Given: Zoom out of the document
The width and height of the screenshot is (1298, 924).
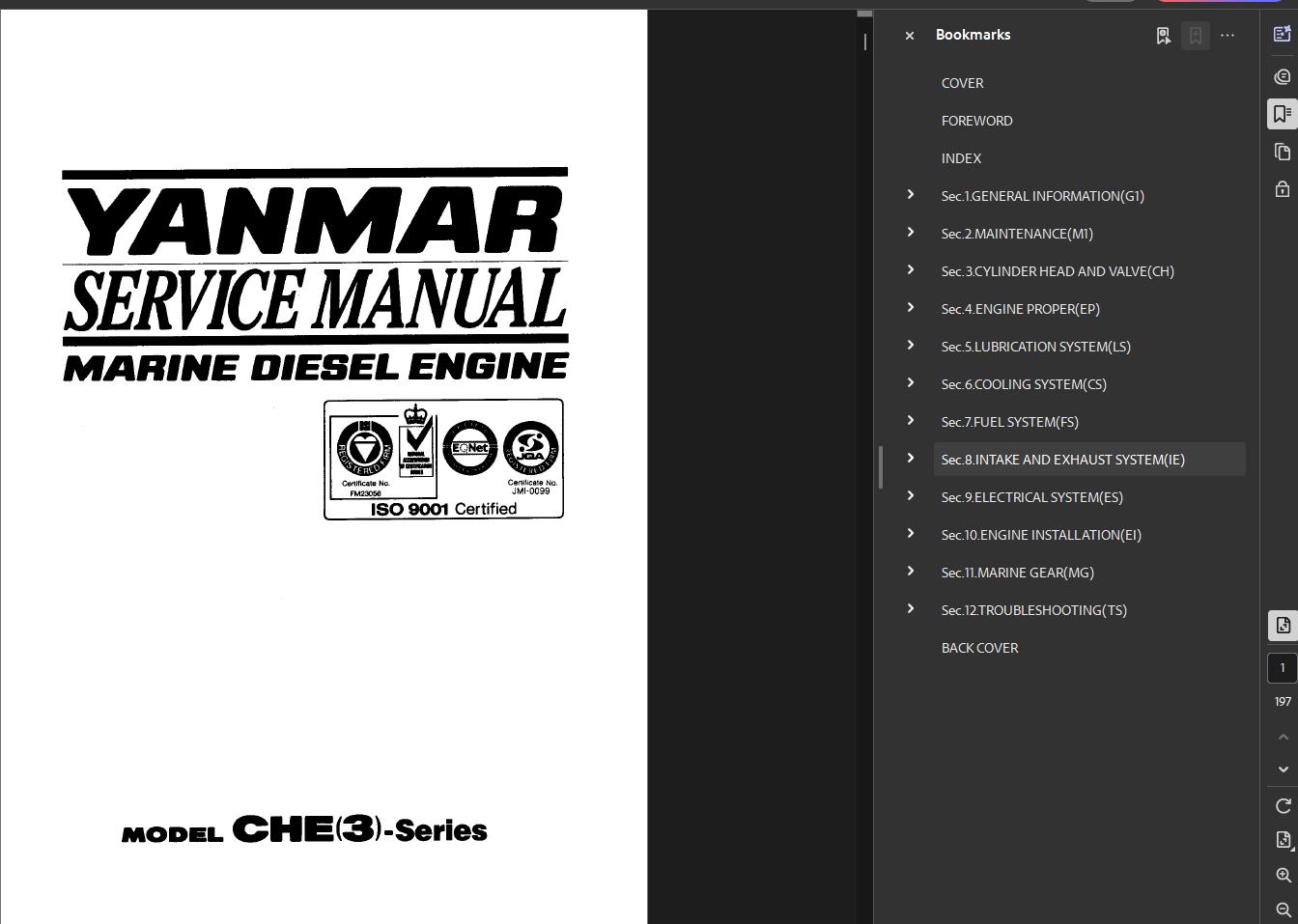Looking at the screenshot, I should (x=1283, y=910).
